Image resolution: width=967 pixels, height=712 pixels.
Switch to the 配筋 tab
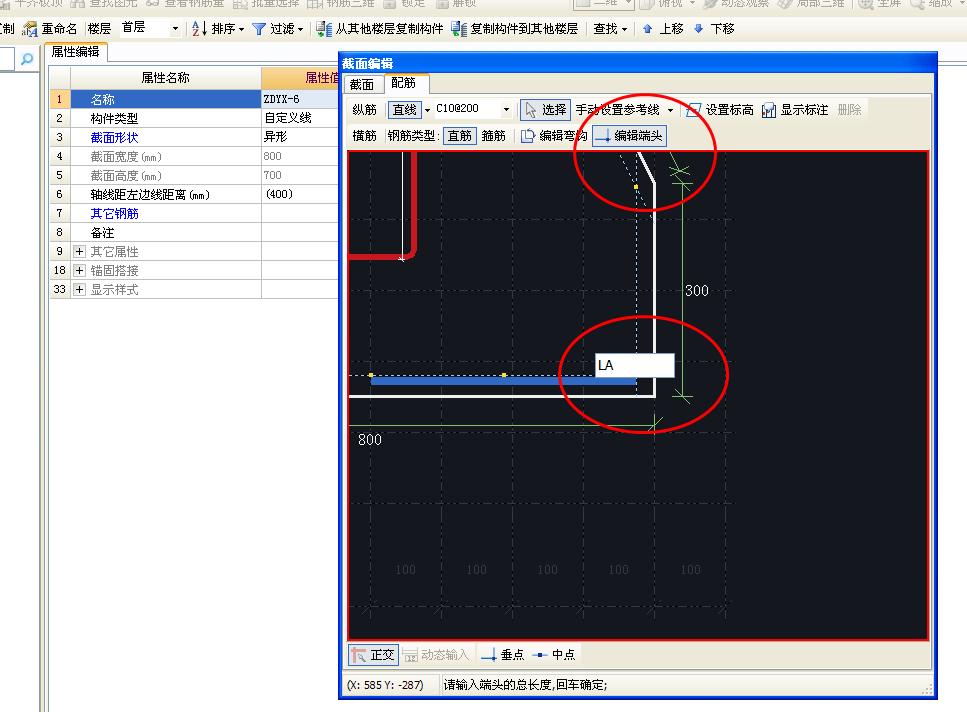pyautogui.click(x=404, y=83)
